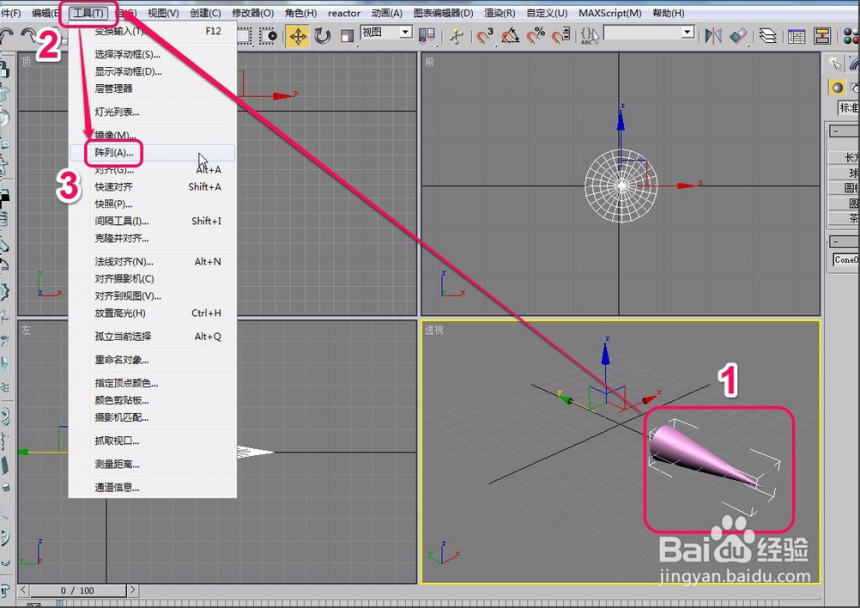Open the 视图(V) menu

(x=163, y=13)
